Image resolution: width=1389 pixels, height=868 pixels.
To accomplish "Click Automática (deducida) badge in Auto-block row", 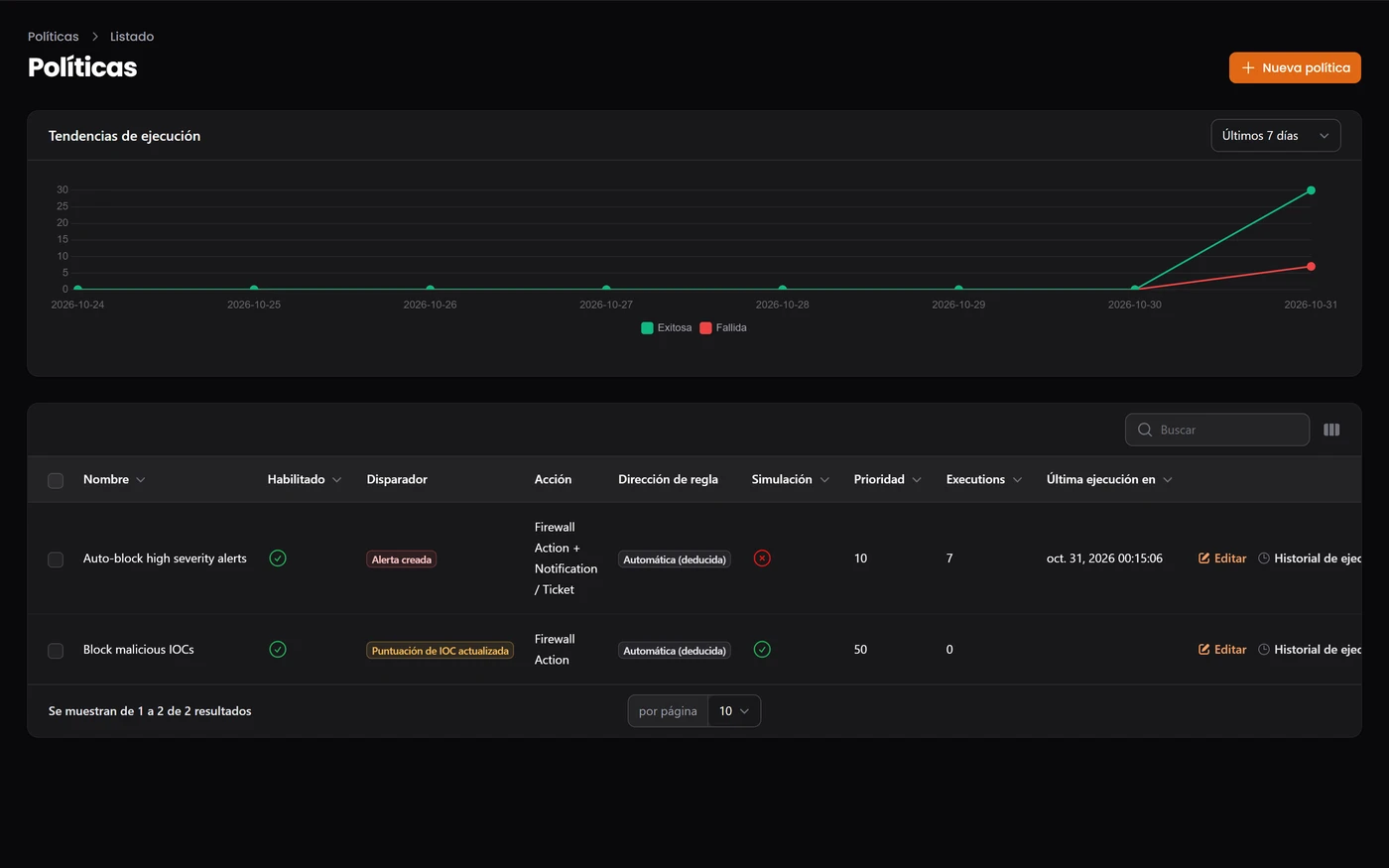I will click(675, 559).
